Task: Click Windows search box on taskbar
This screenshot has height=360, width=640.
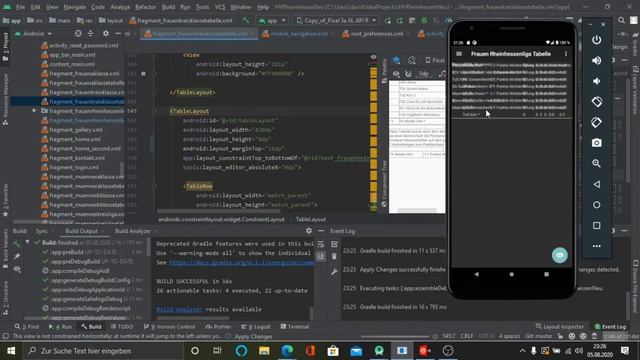Action: coord(102,351)
